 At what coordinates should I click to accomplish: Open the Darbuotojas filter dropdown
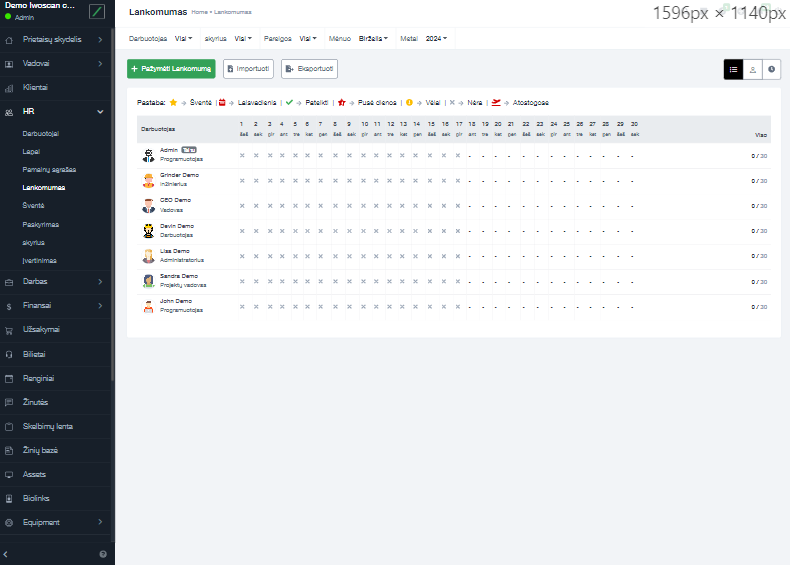[184, 39]
